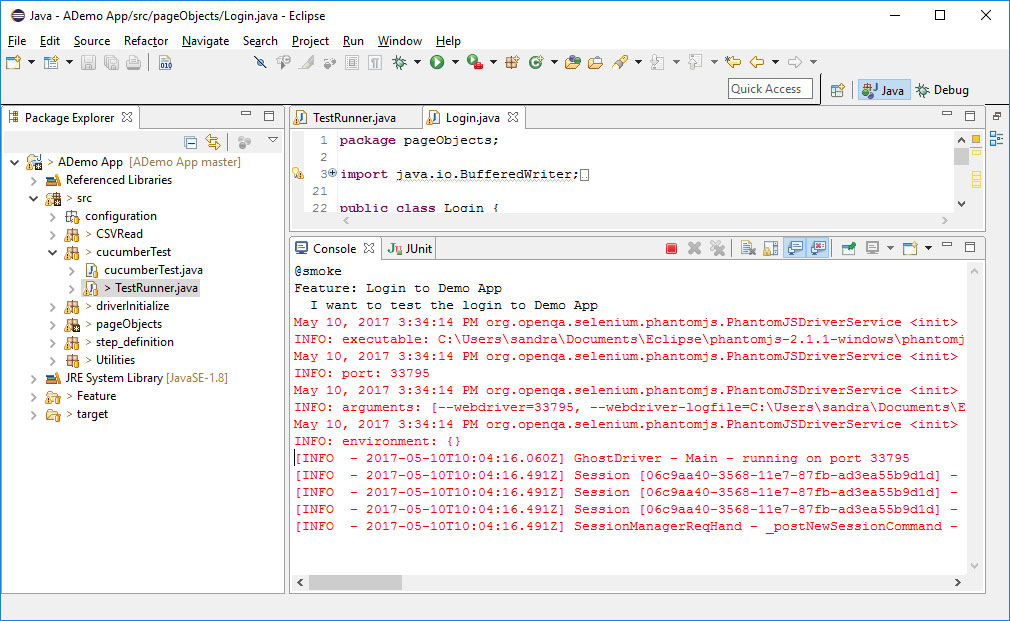Maximize the Console panel
This screenshot has width=1010, height=621.
[x=970, y=247]
